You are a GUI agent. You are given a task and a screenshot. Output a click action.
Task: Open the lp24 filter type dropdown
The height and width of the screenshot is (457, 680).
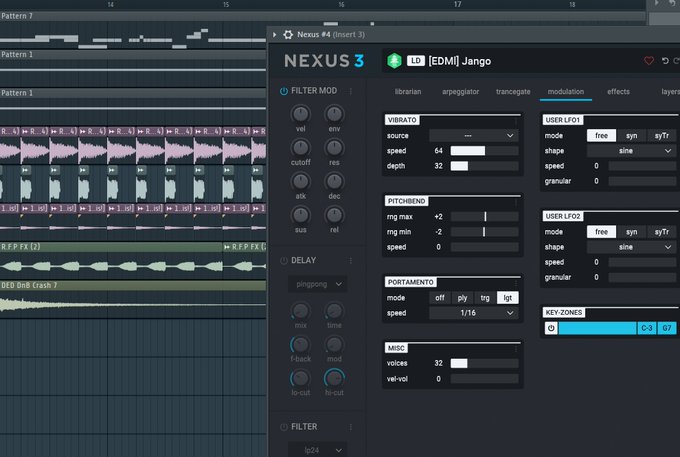click(317, 450)
